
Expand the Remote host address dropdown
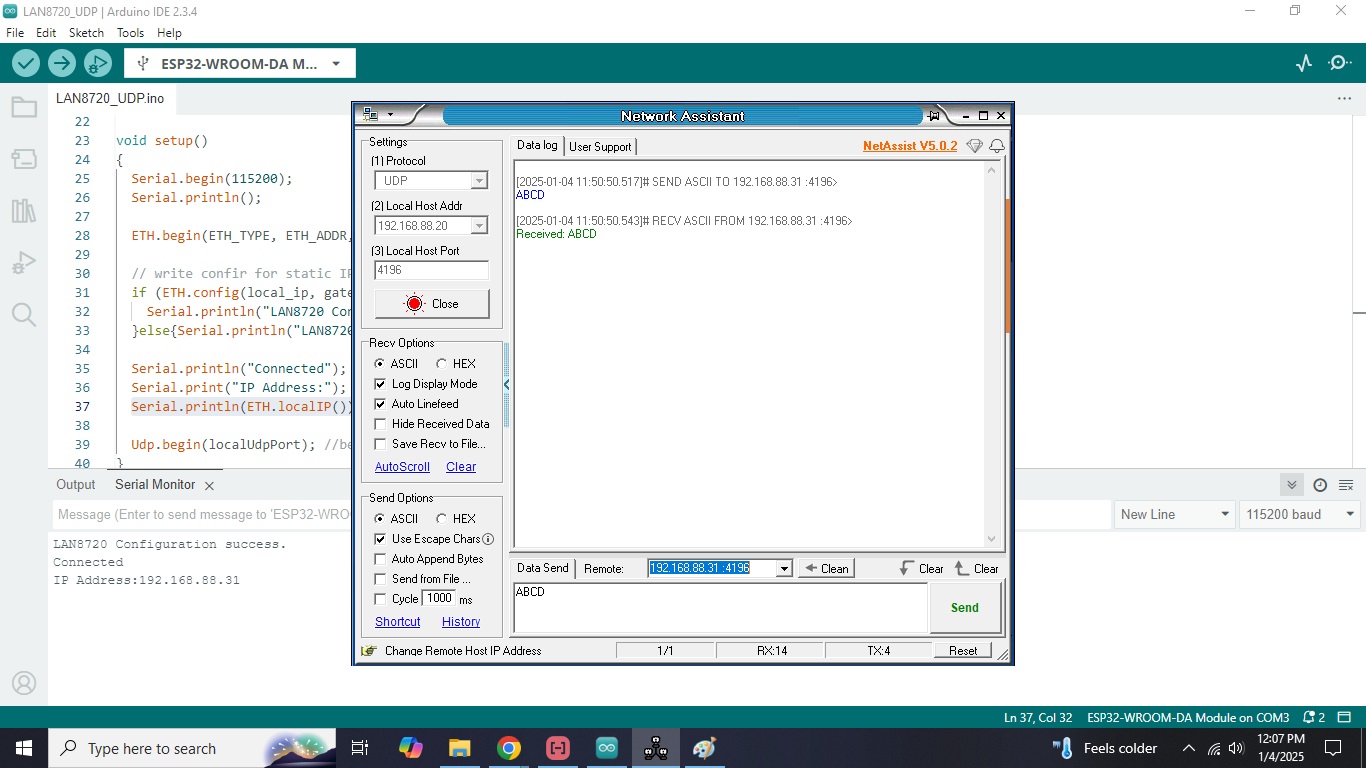click(x=784, y=569)
